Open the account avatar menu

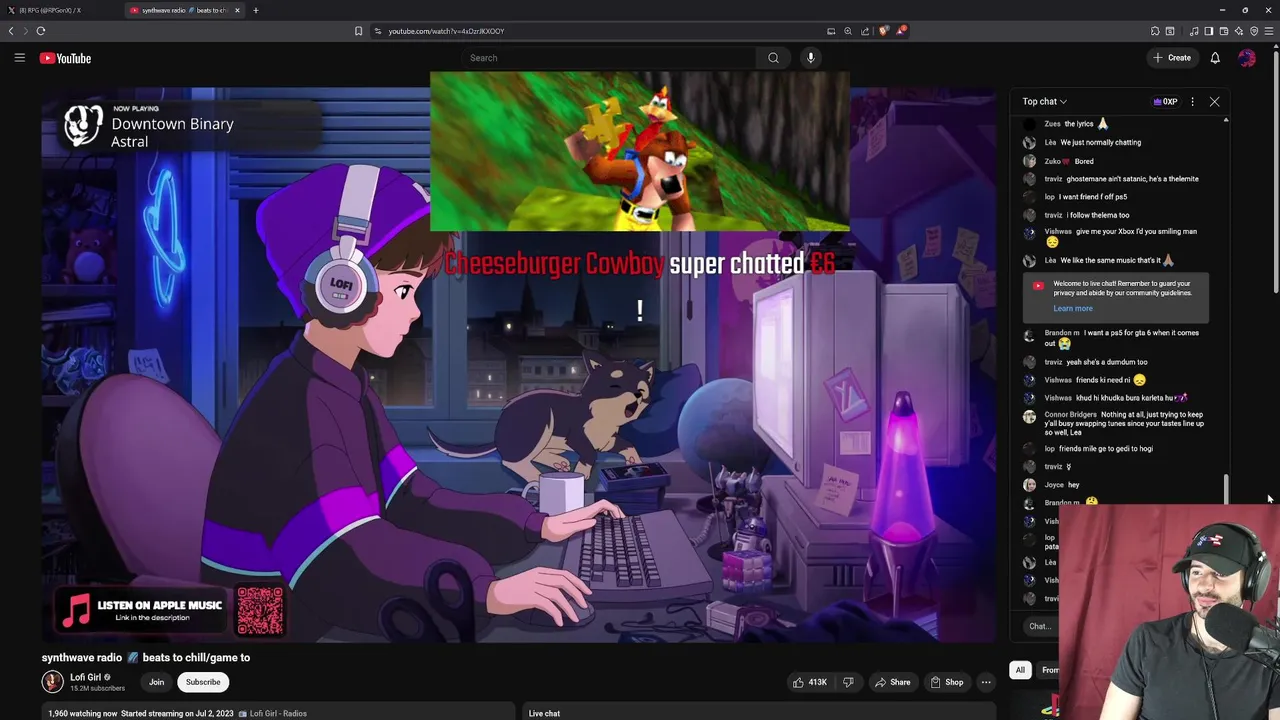1247,58
